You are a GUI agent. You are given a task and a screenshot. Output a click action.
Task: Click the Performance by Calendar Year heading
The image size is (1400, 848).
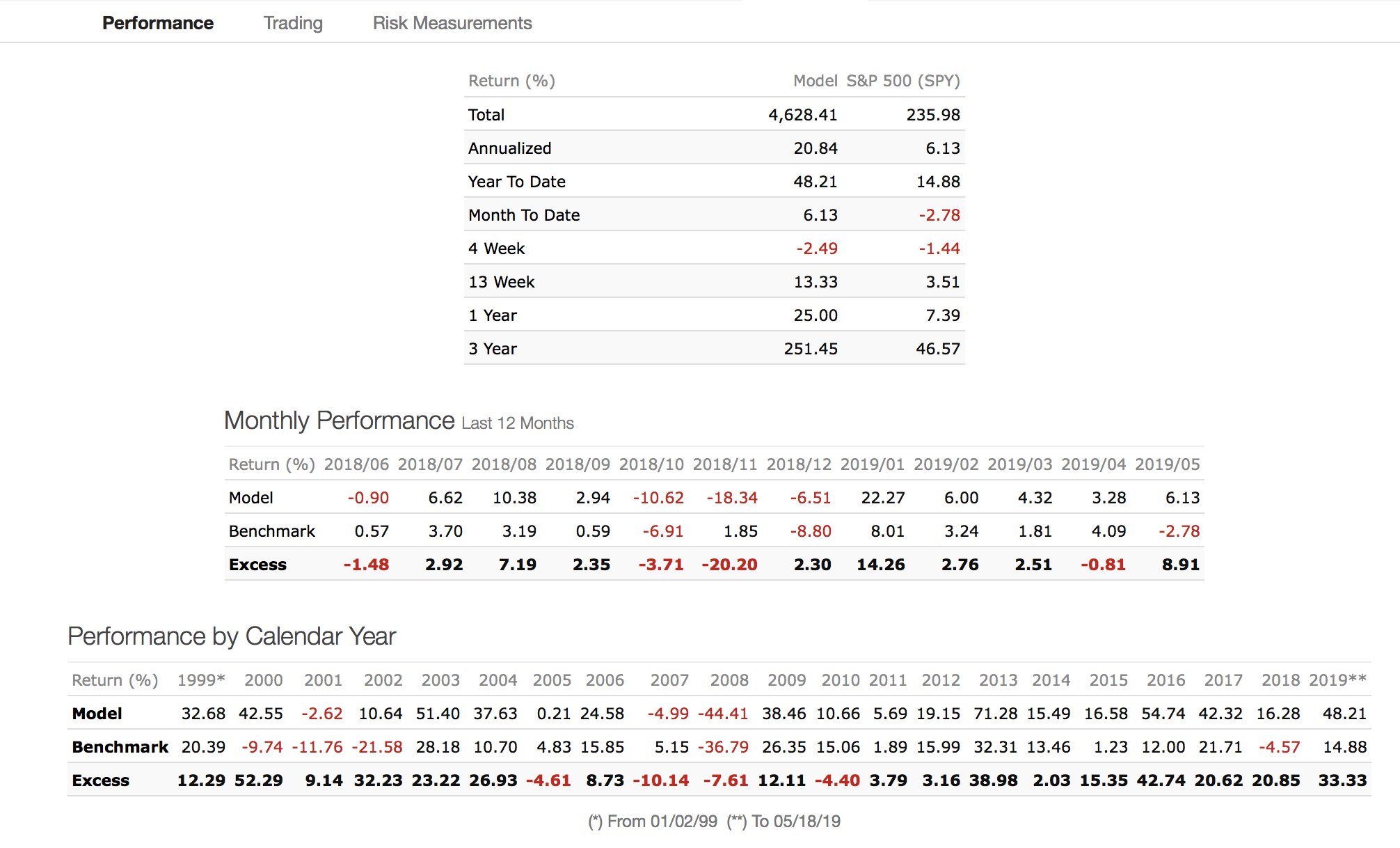pos(232,636)
